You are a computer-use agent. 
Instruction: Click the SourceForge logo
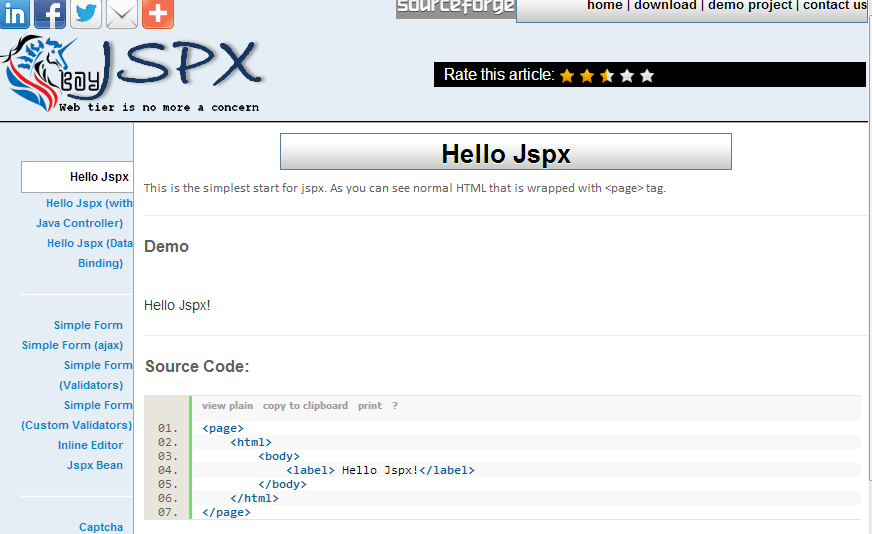pos(455,8)
